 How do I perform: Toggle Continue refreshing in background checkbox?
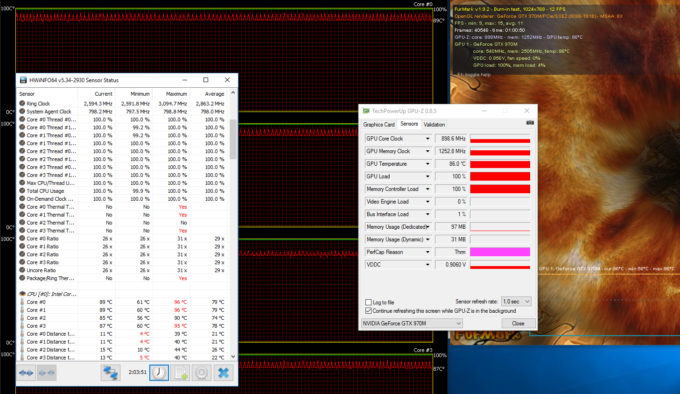pyautogui.click(x=368, y=311)
